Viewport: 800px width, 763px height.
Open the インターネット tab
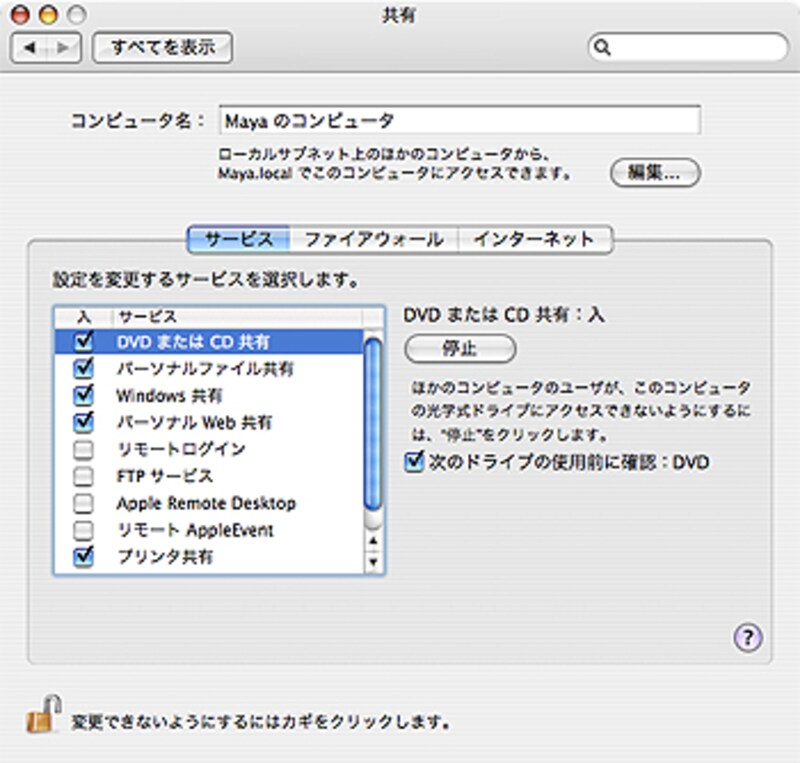(533, 238)
